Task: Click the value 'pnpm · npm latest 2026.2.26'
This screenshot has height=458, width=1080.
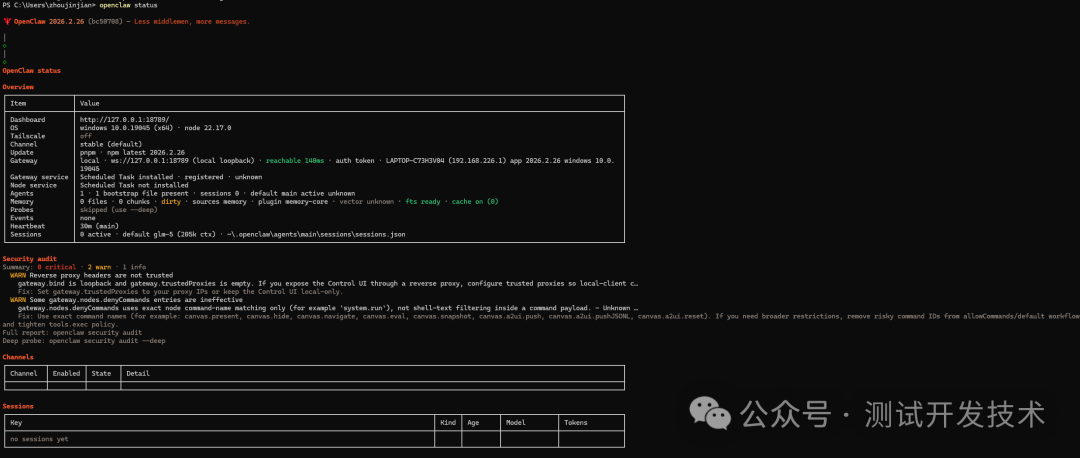Action: pyautogui.click(x=132, y=152)
